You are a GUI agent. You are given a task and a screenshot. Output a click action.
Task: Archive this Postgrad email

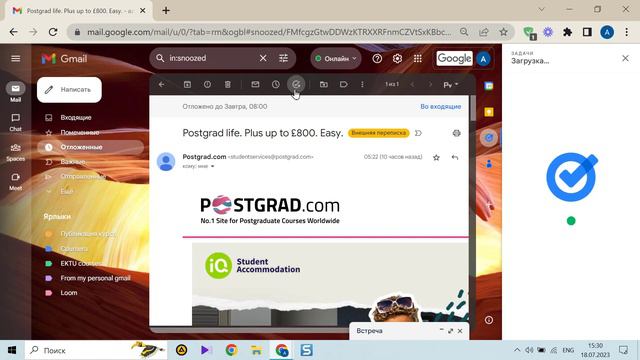pos(187,84)
